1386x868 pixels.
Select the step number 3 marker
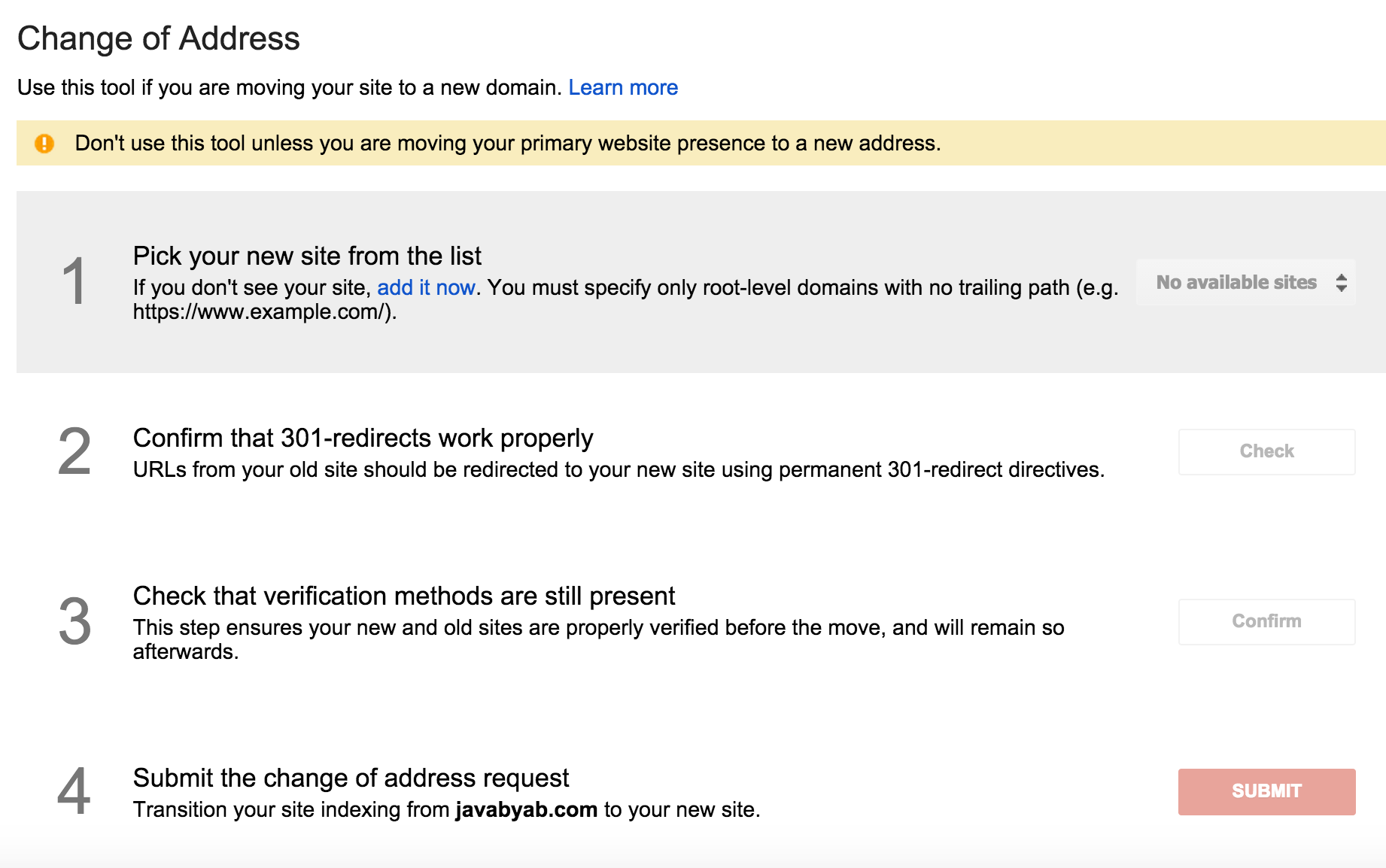[x=74, y=621]
